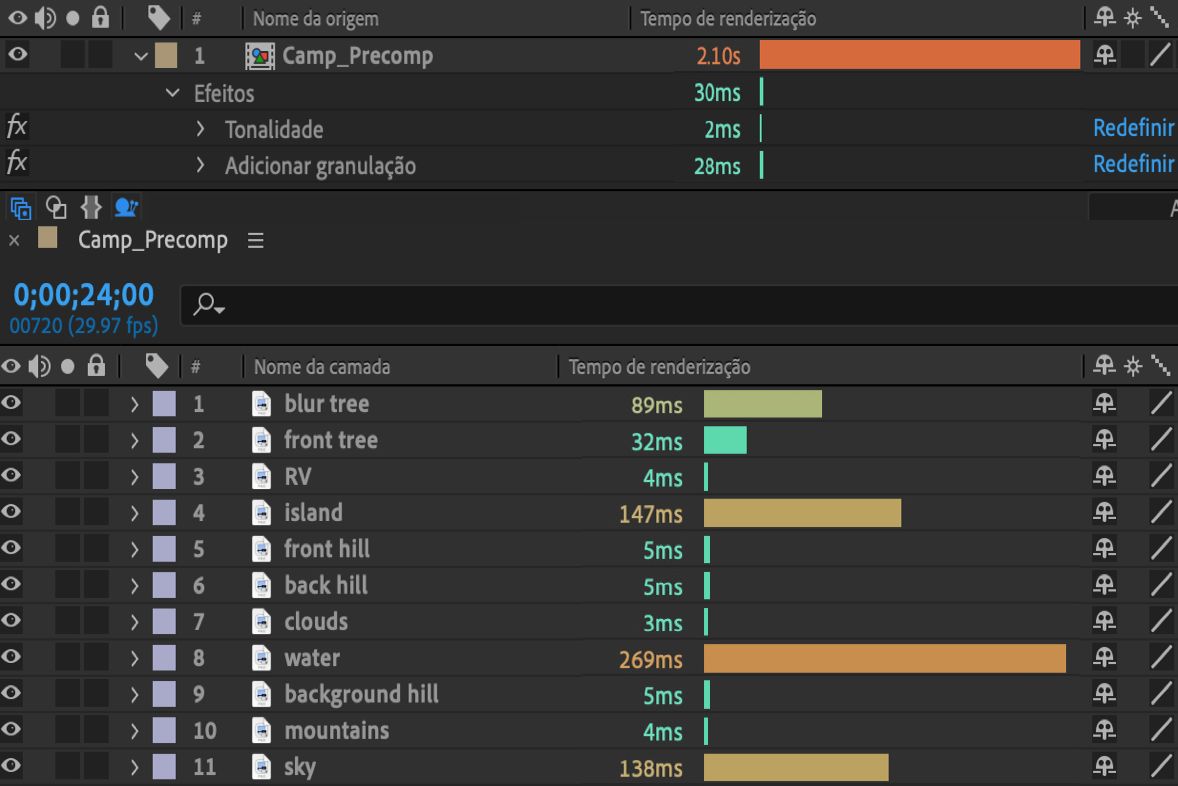
Task: Click the transfer controls pane icon
Action: click(x=58, y=208)
